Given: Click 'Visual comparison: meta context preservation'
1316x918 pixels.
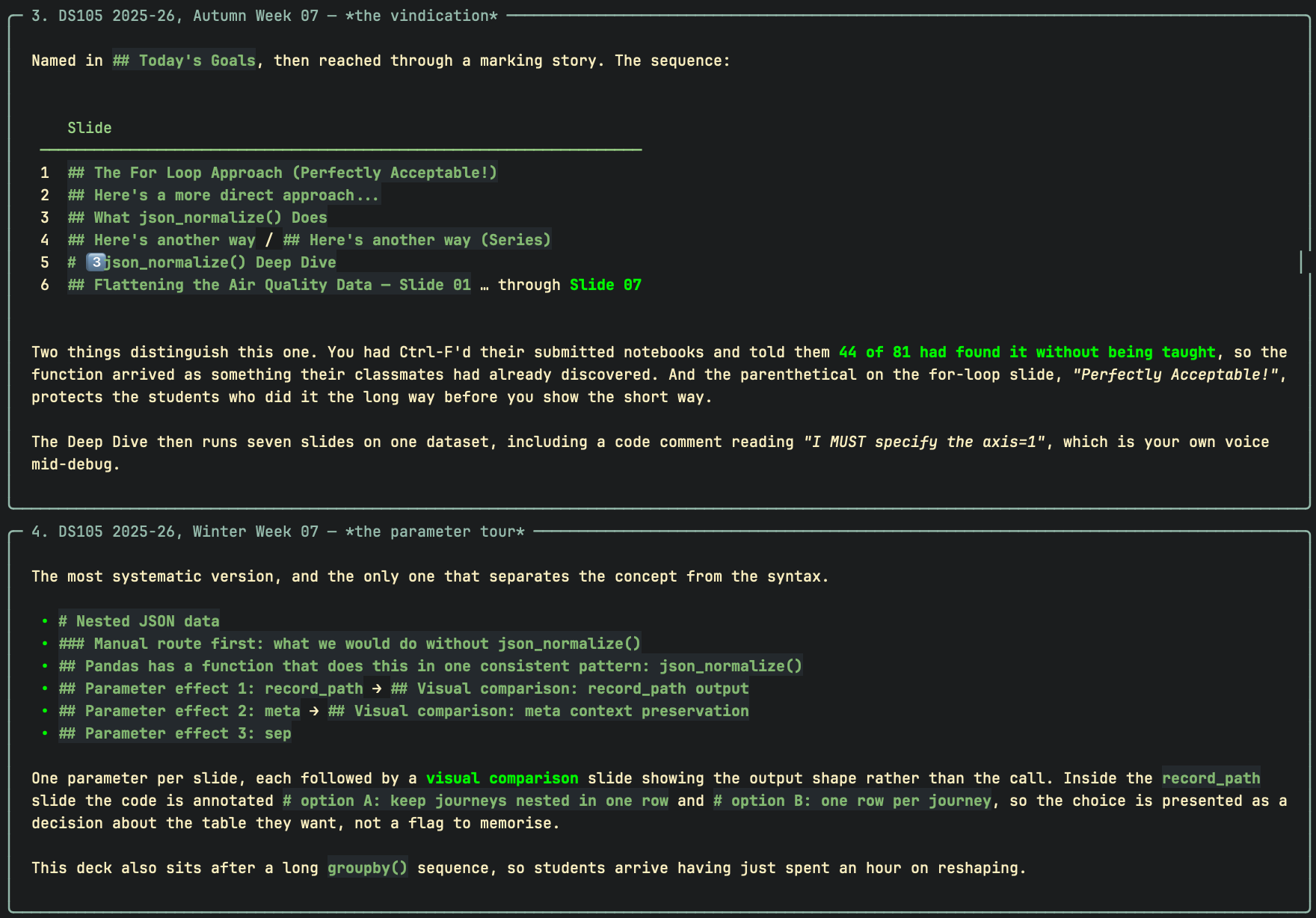Looking at the screenshot, I should [538, 711].
